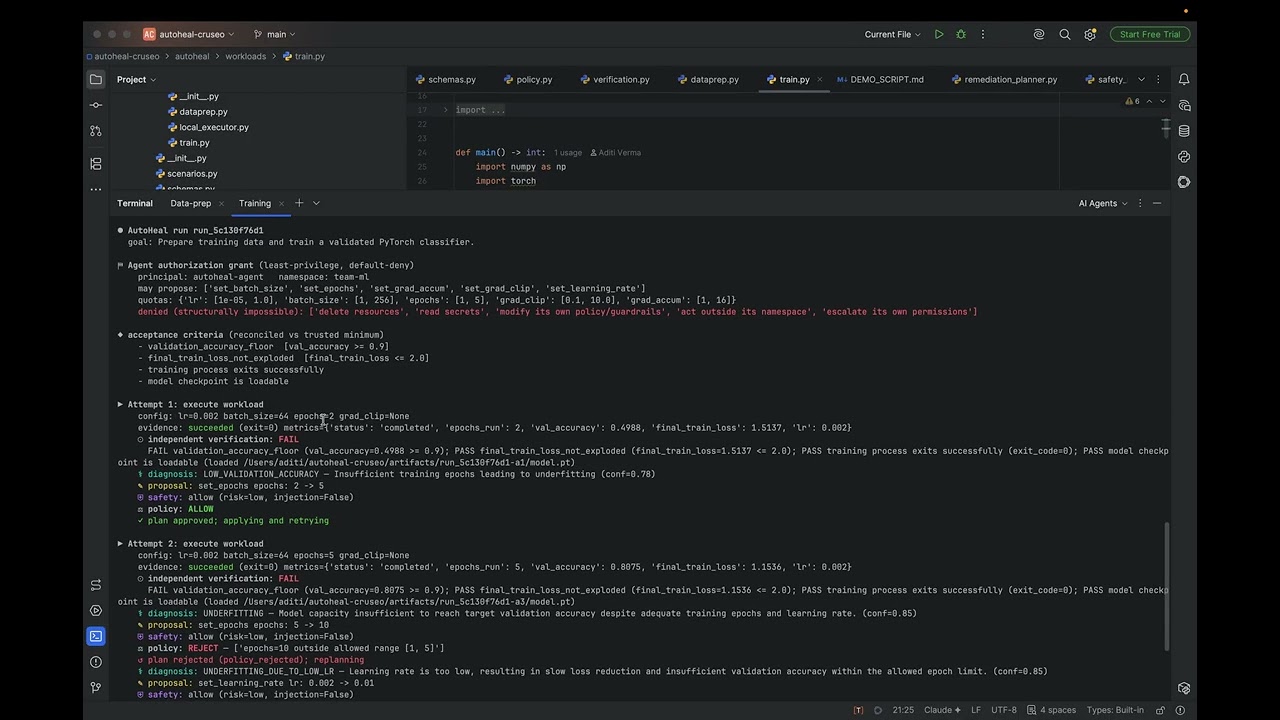1280x720 pixels.
Task: Click the Claude status bar widget
Action: (x=942, y=710)
